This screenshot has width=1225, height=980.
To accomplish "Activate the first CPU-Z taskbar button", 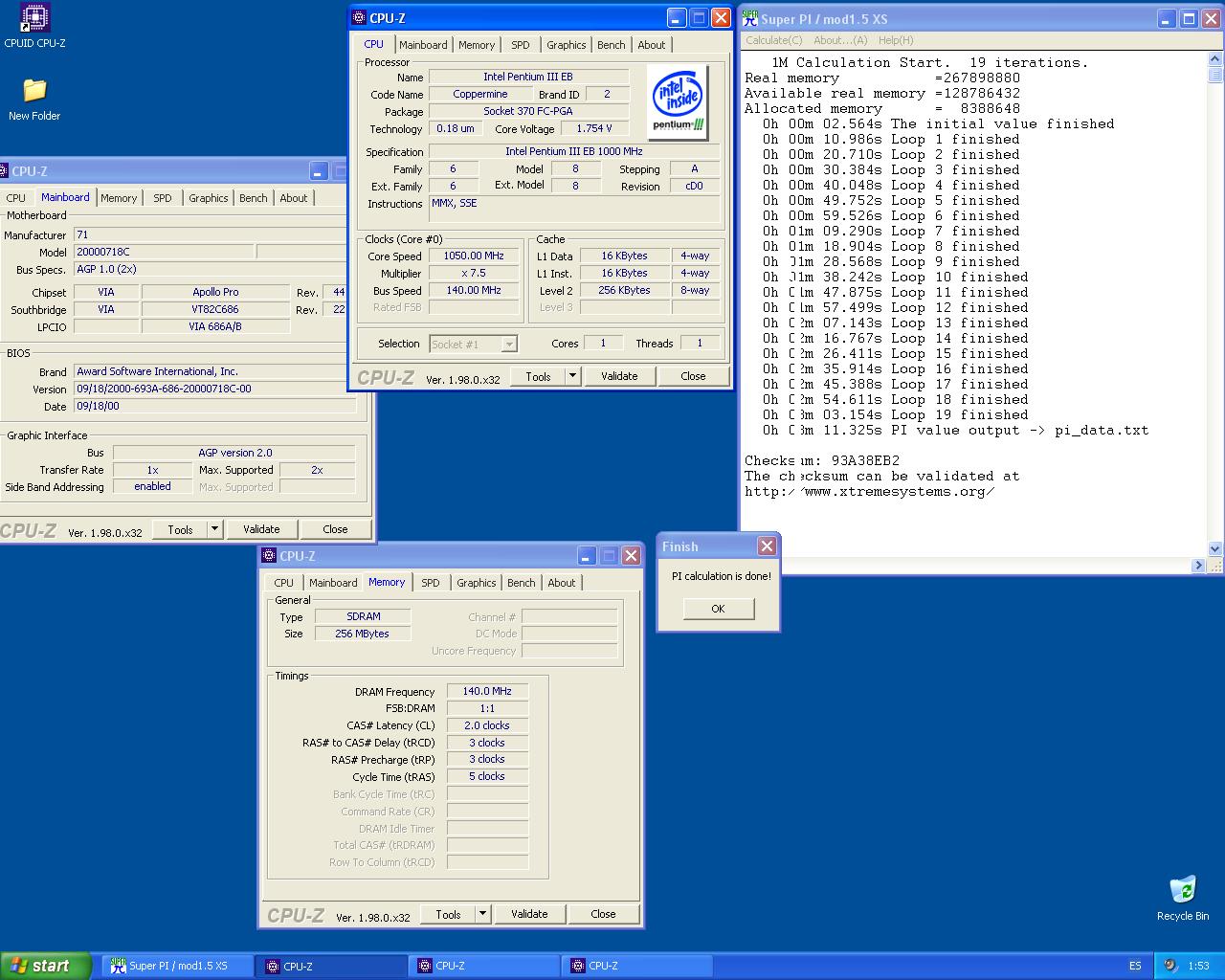I will tap(332, 966).
